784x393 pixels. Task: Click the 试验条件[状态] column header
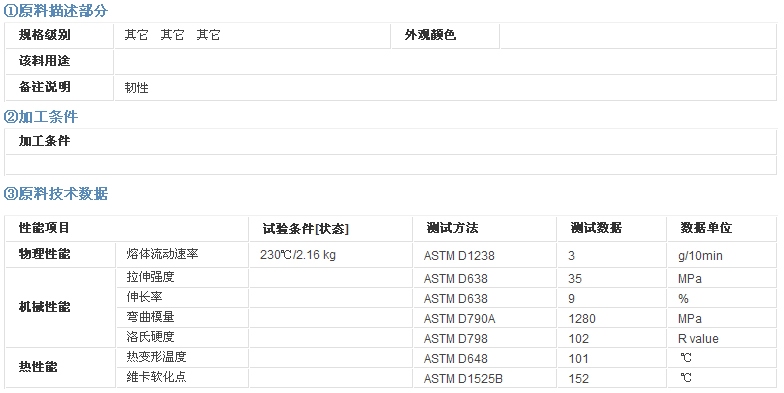pyautogui.click(x=306, y=228)
